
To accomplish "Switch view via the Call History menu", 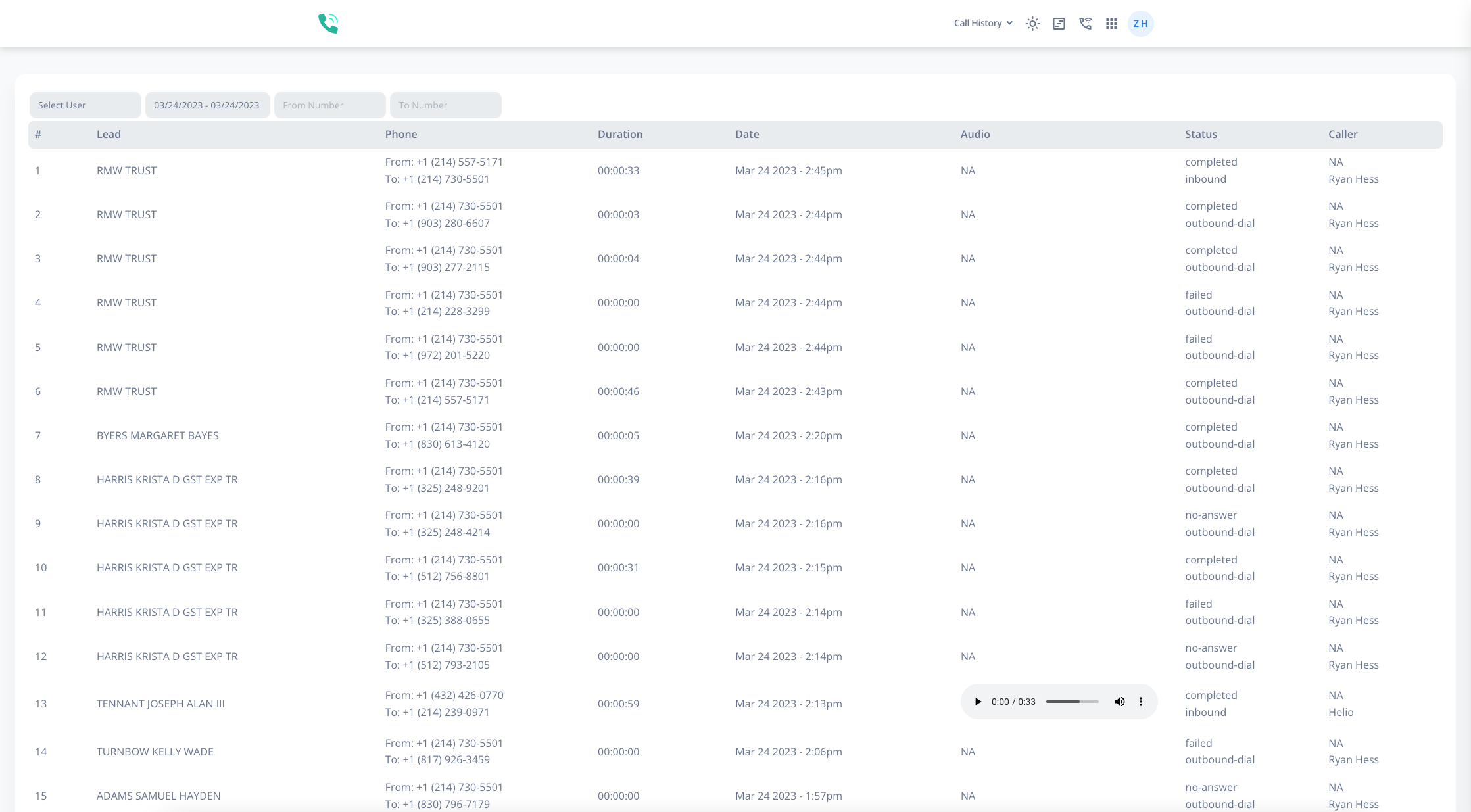I will [982, 23].
